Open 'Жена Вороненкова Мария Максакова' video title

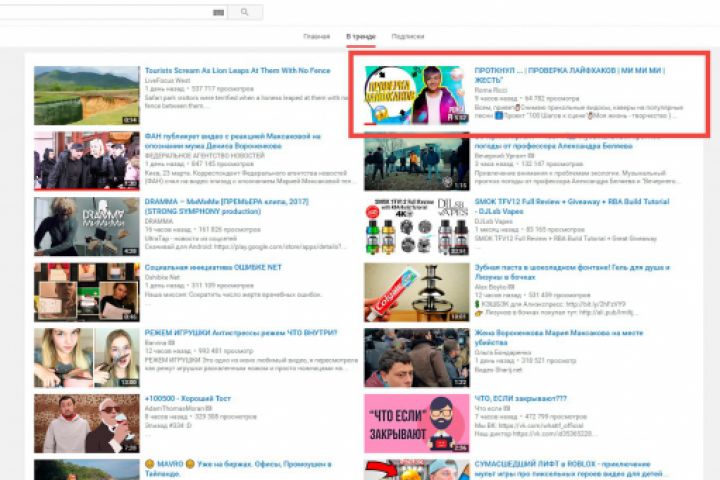559,338
